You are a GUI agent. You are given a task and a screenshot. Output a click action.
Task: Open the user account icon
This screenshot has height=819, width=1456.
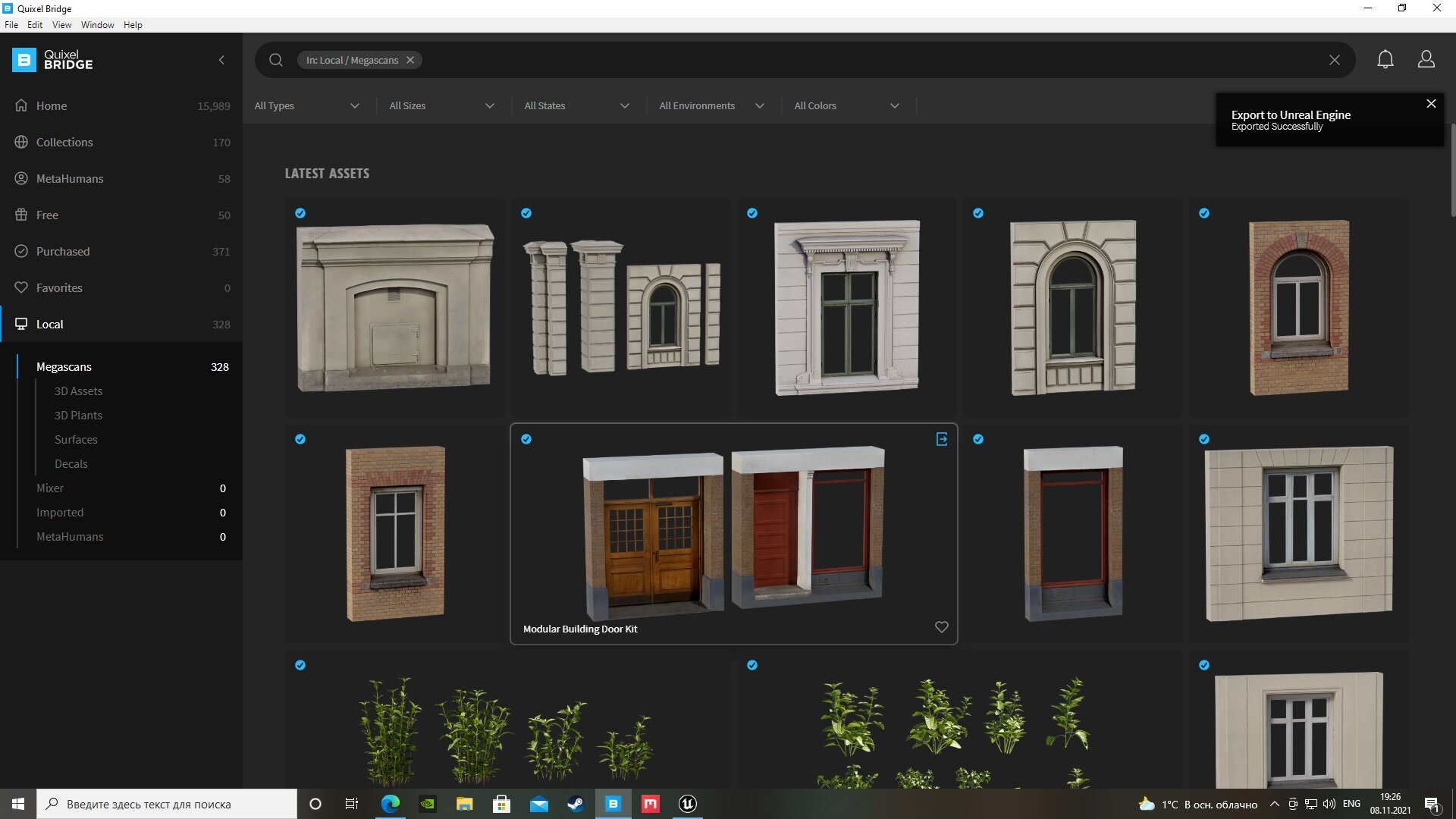[1426, 59]
